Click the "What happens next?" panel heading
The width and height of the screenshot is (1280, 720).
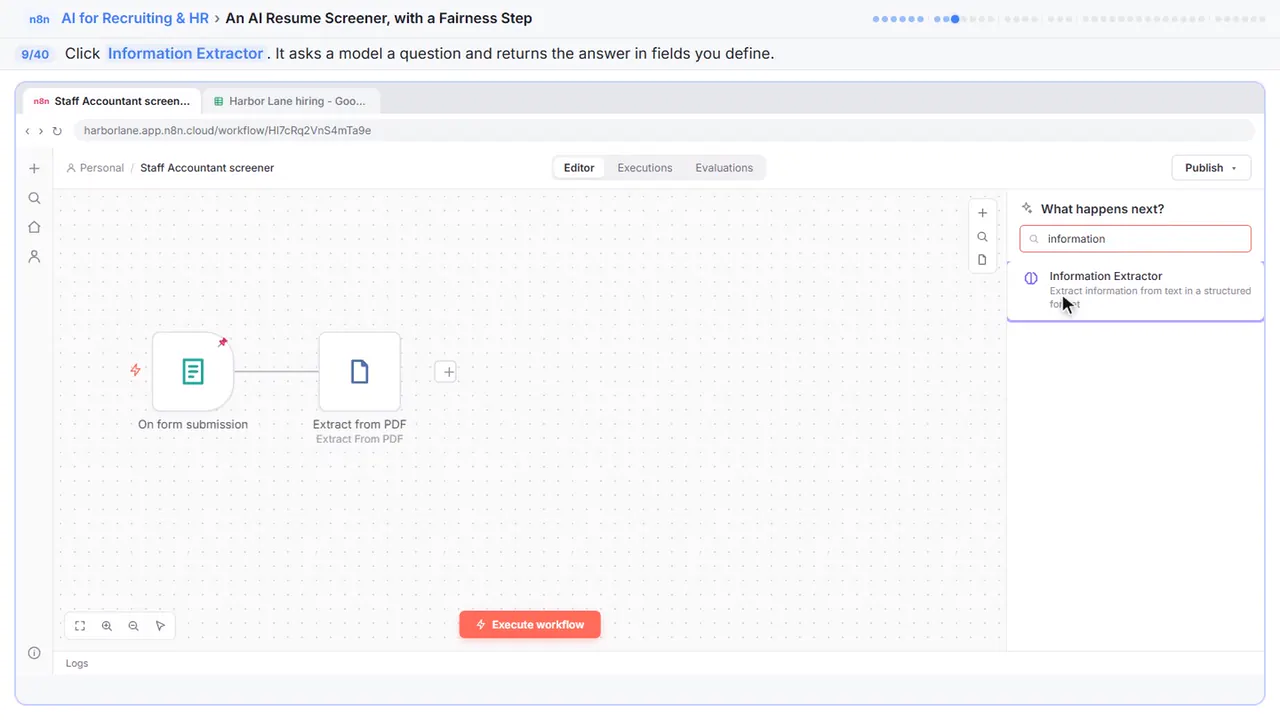coord(1102,209)
